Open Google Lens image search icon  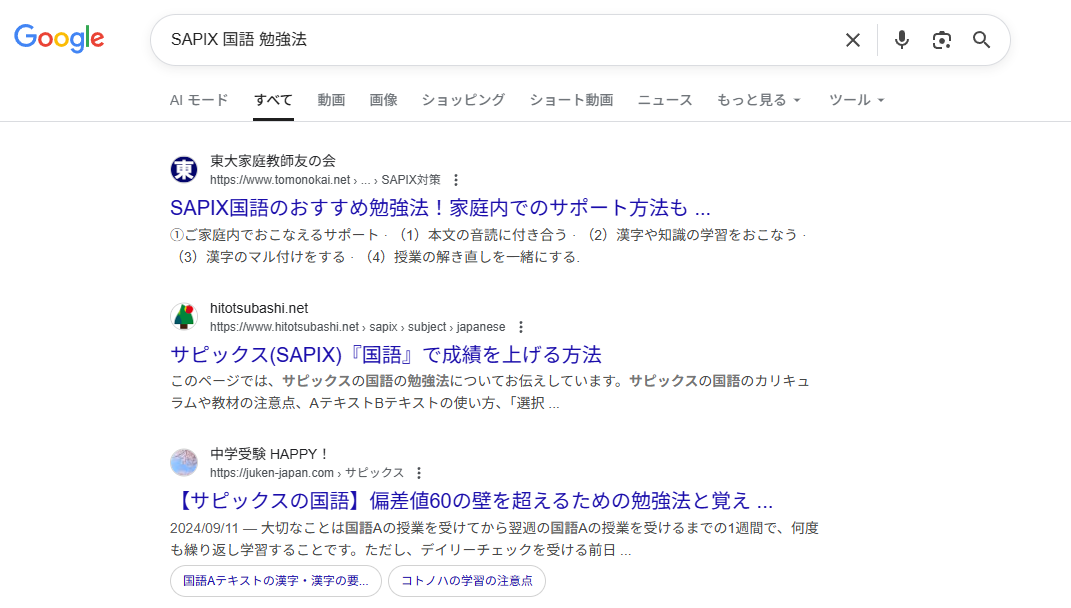pos(941,40)
